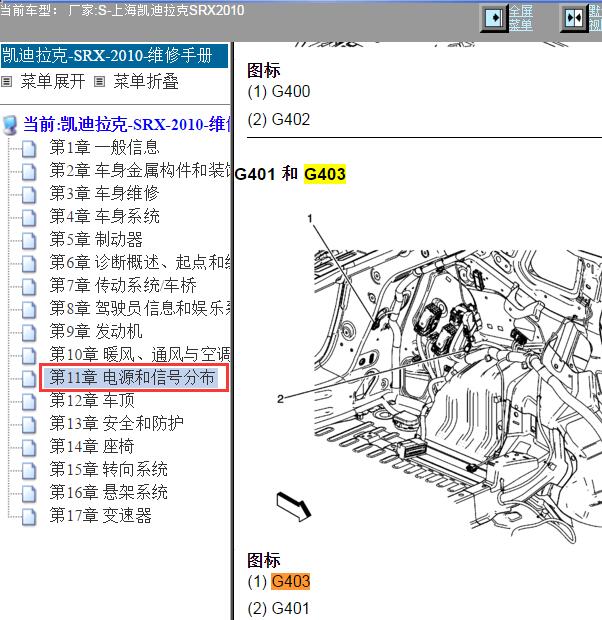The width and height of the screenshot is (602, 620).
Task: Click page icon of 第13章
Action: 29,424
